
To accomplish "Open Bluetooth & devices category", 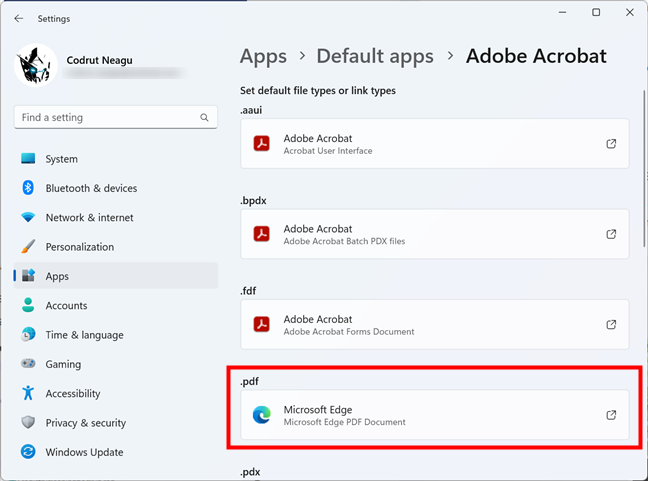I will (91, 188).
